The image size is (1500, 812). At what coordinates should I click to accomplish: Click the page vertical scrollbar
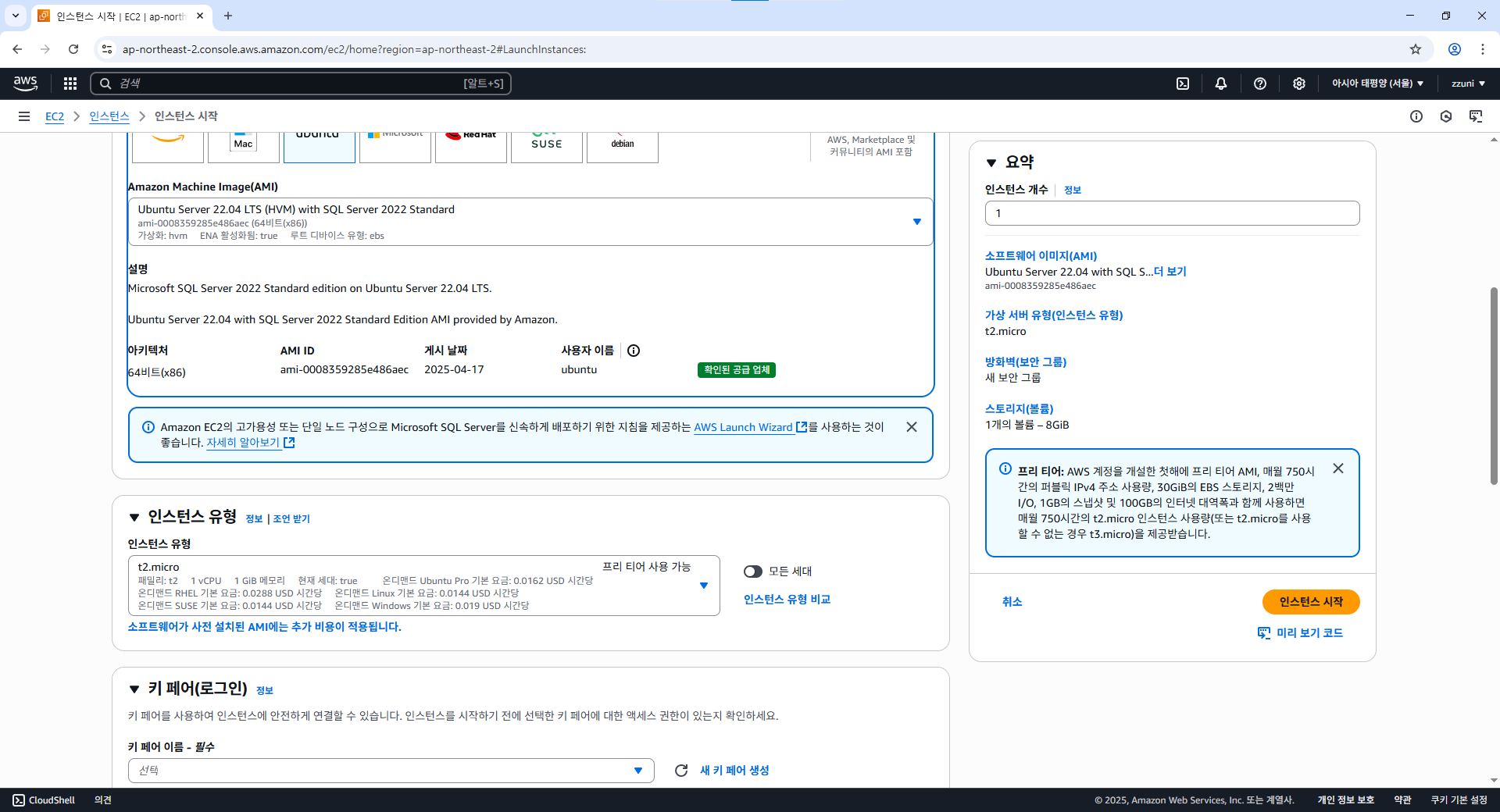tap(1494, 386)
